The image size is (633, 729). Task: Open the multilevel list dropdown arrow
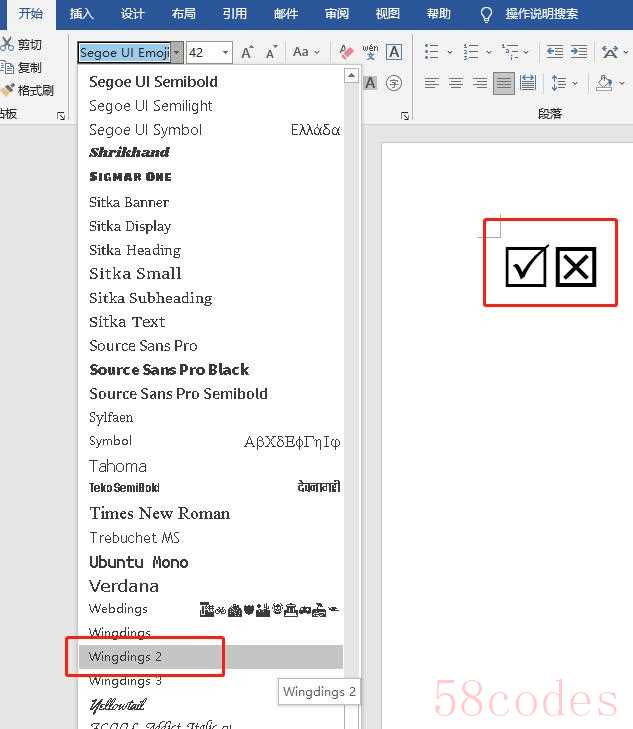click(526, 52)
